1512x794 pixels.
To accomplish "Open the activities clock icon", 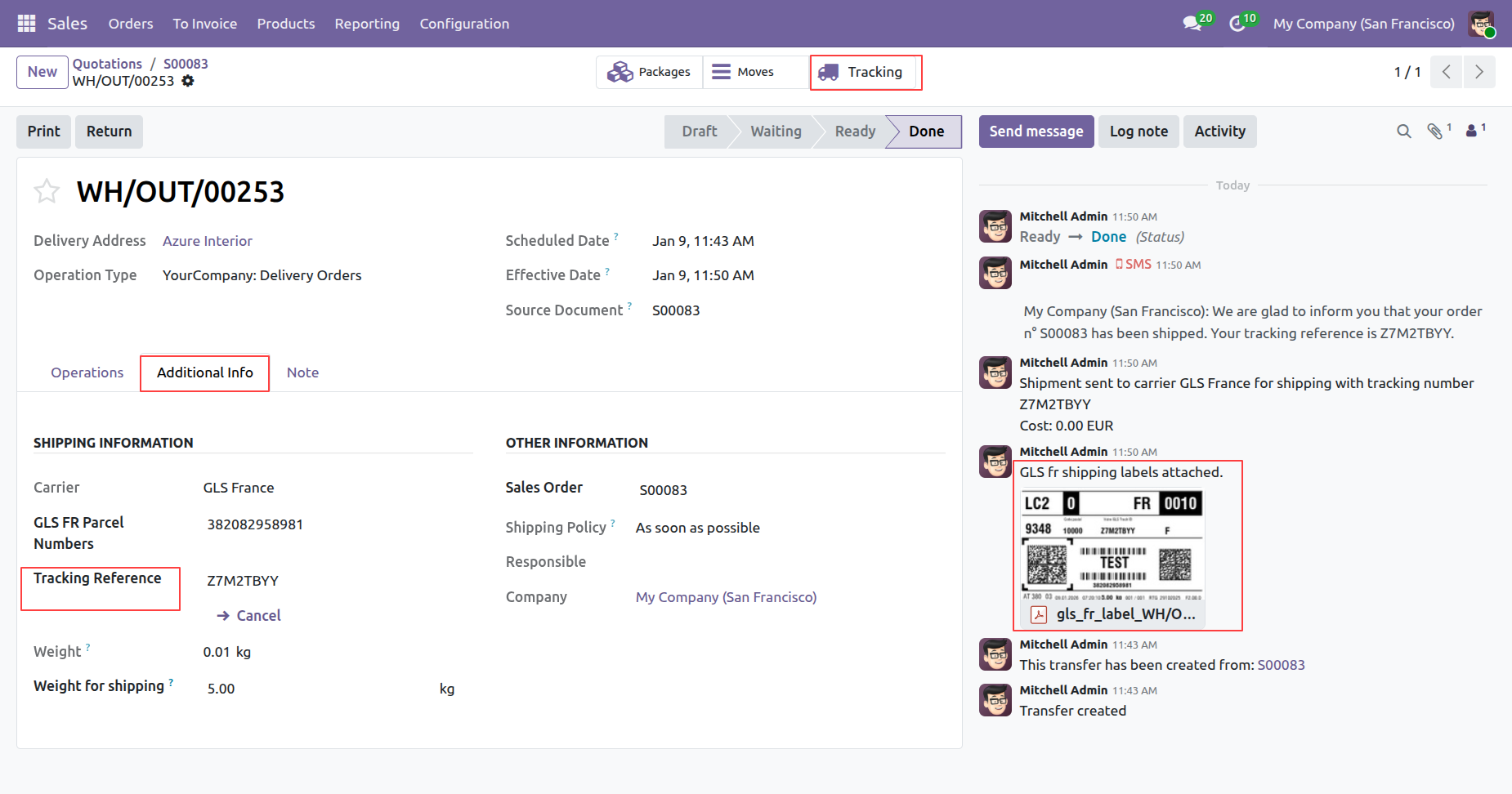I will pyautogui.click(x=1237, y=24).
